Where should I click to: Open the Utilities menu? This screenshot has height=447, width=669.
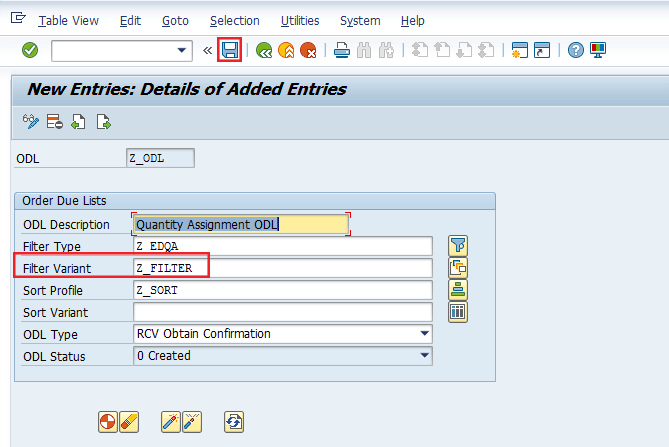(x=300, y=20)
